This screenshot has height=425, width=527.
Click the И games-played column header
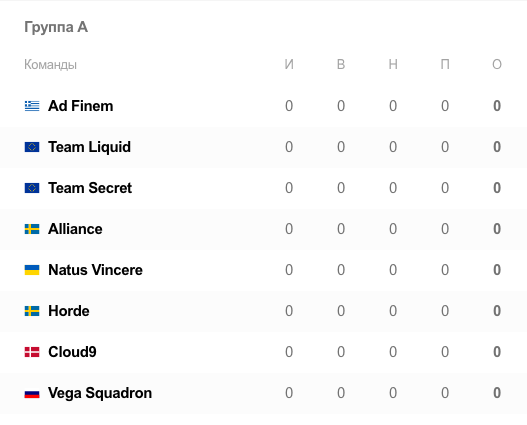coord(289,64)
